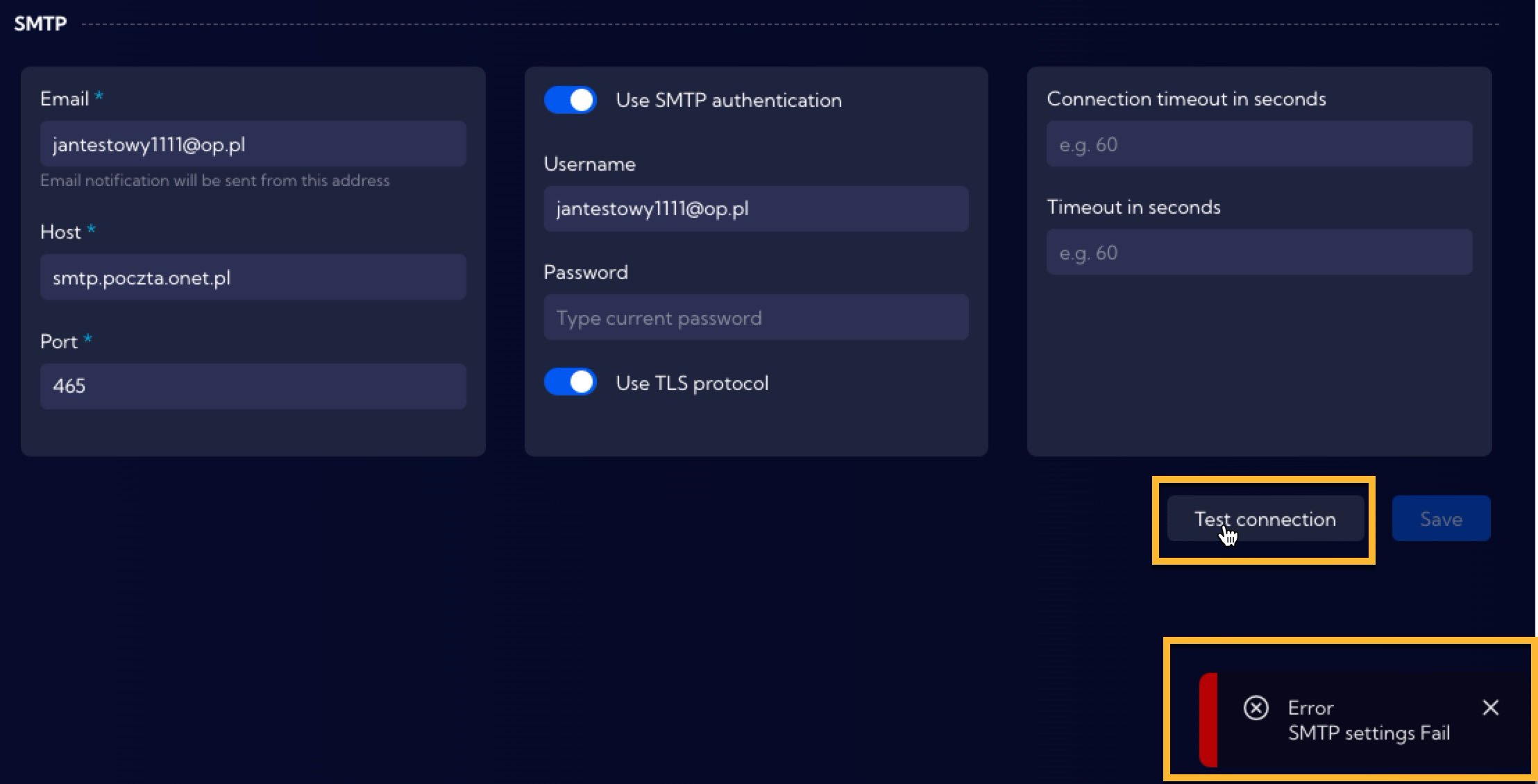Click the Timeout in seconds input
1538x784 pixels.
click(1259, 253)
